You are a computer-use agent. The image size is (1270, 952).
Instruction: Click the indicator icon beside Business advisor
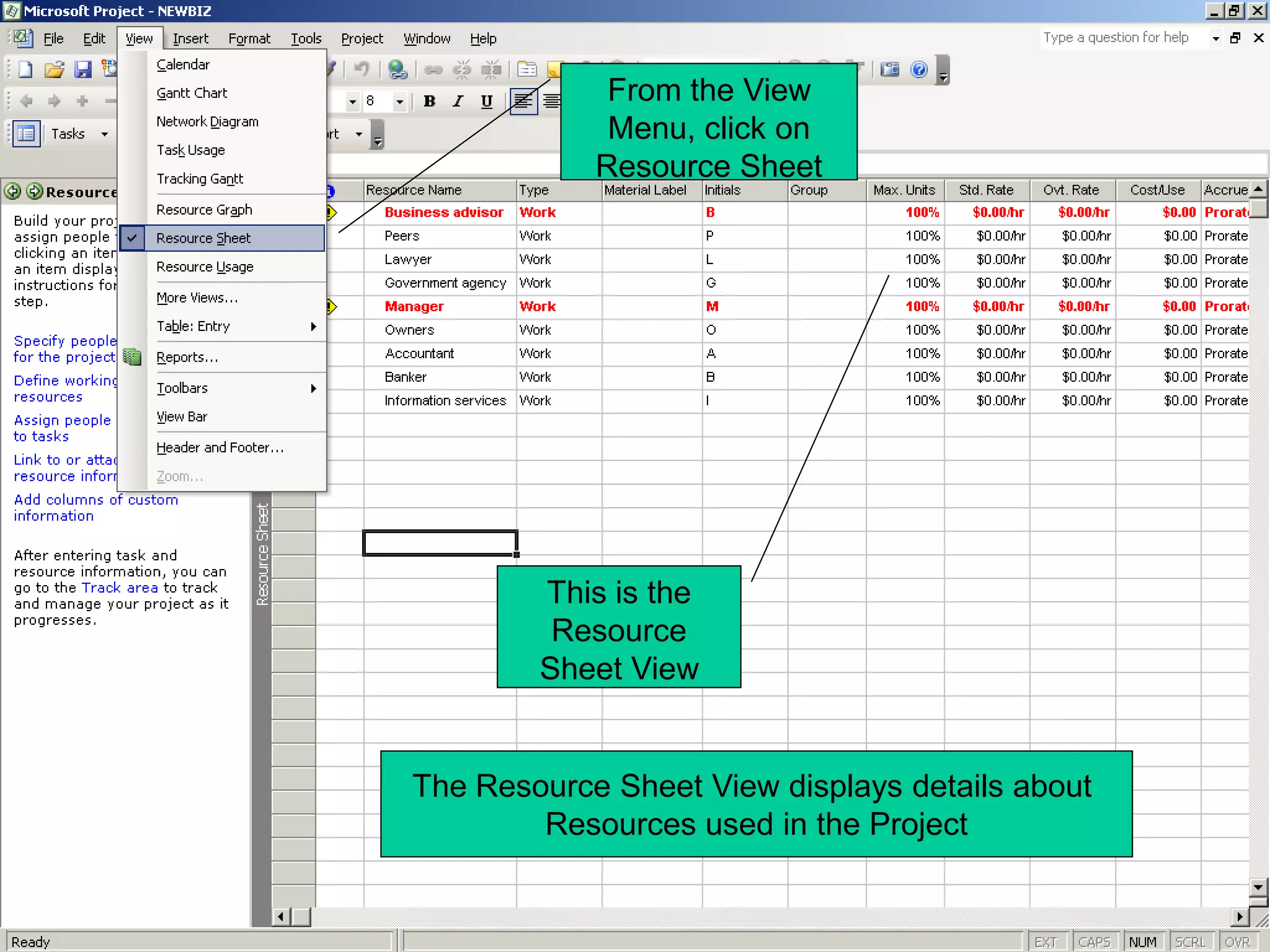331,213
